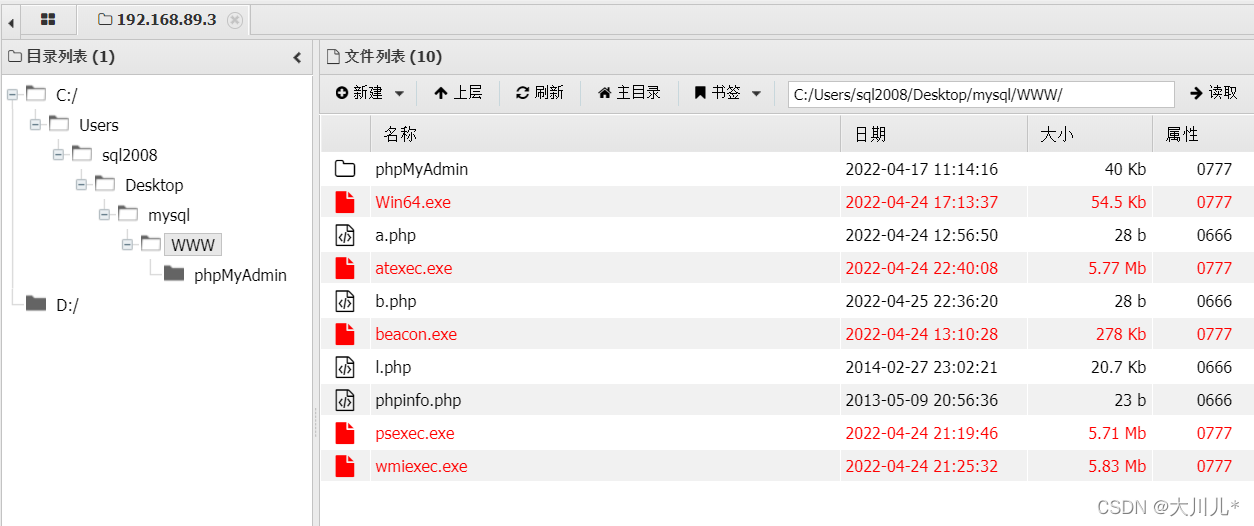Click the a.php code file icon
This screenshot has height=526, width=1254.
(x=345, y=235)
